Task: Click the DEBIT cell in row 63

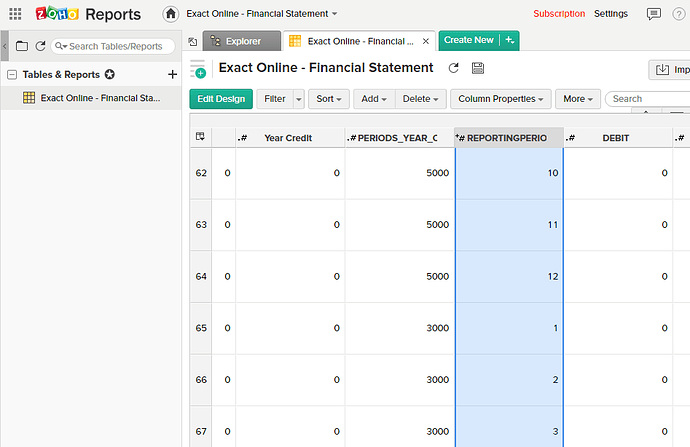Action: pos(618,225)
